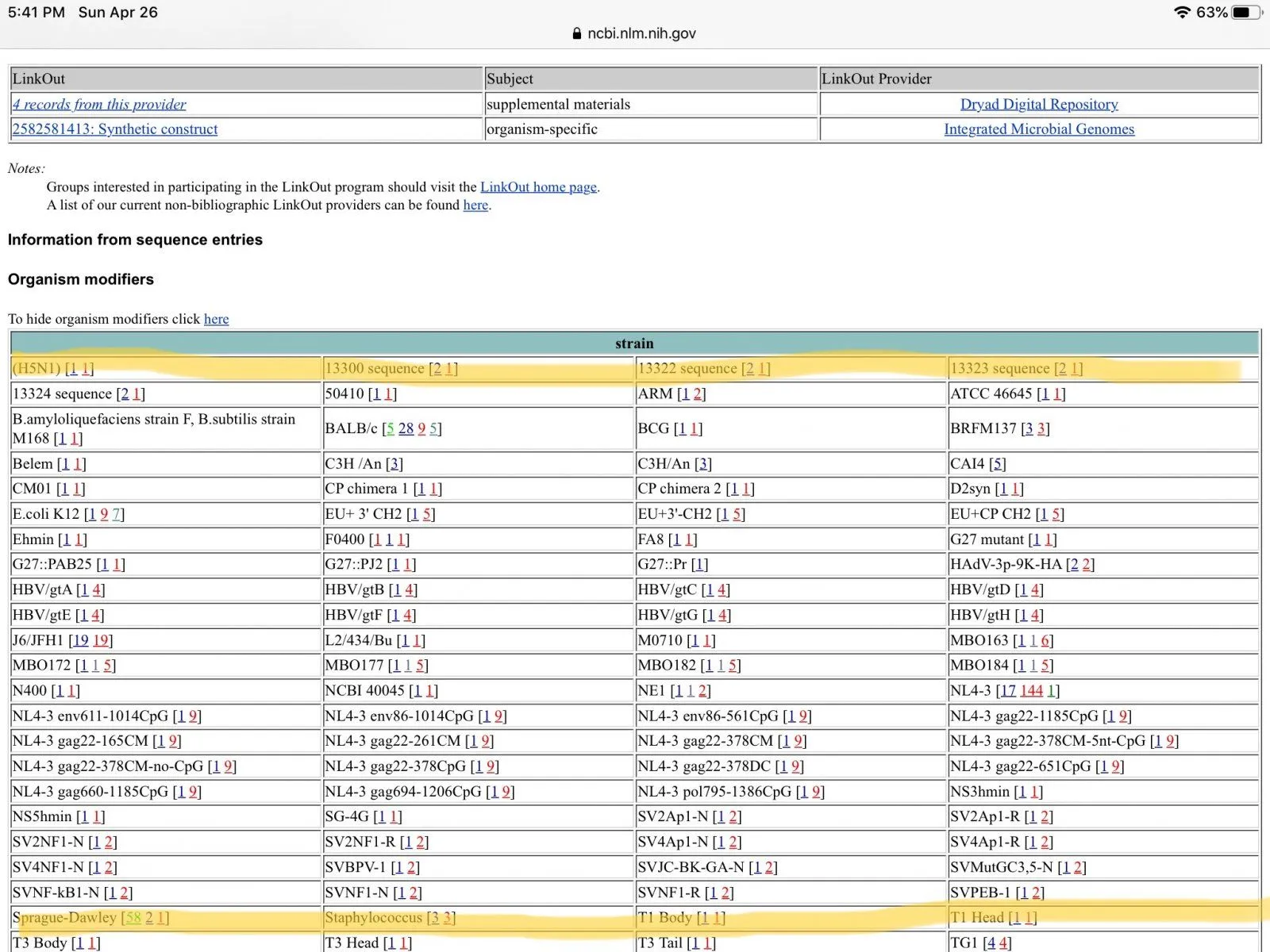Open '2582581413: Synthetic construct' link
This screenshot has height=952, width=1270.
click(x=115, y=129)
